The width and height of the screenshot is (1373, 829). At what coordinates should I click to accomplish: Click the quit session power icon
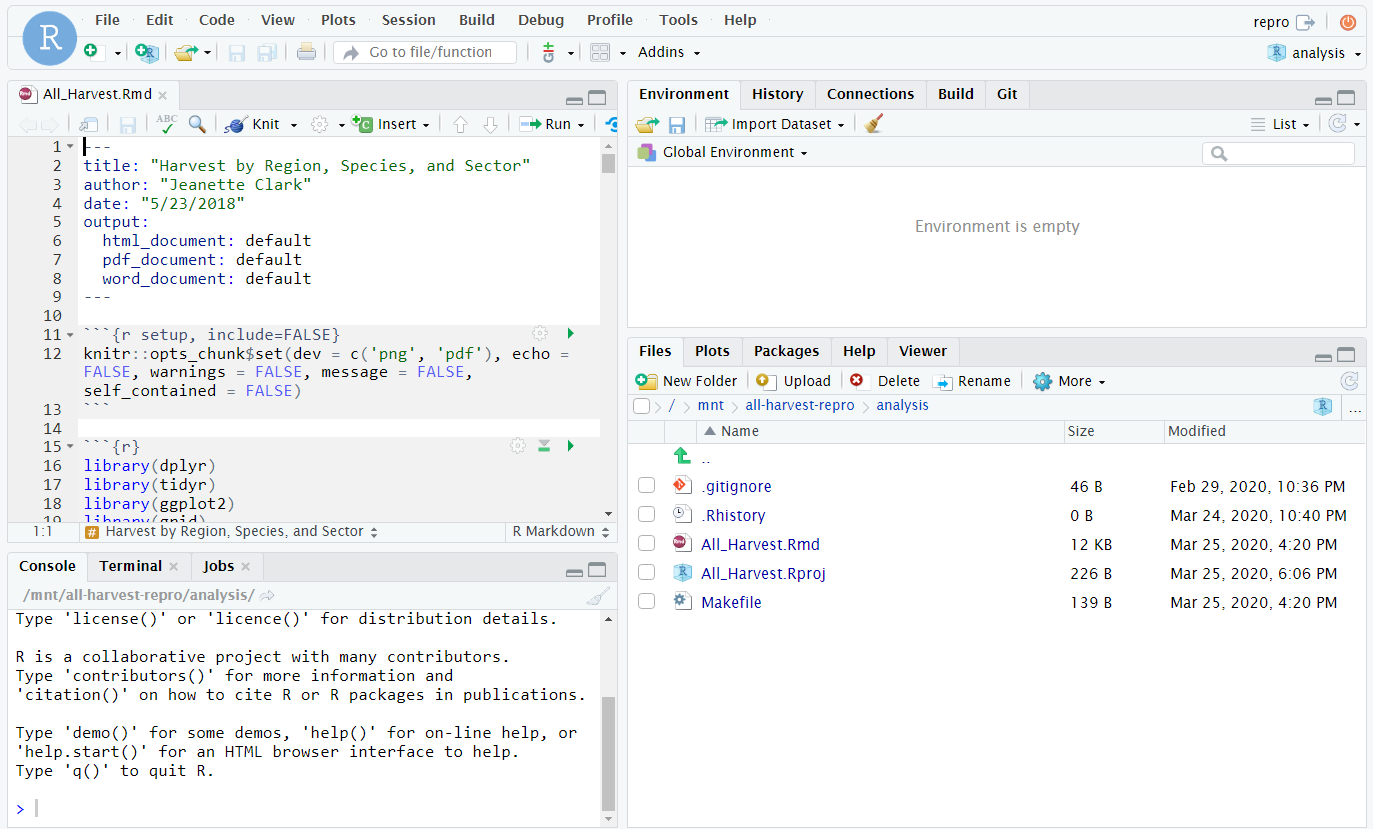click(1348, 22)
